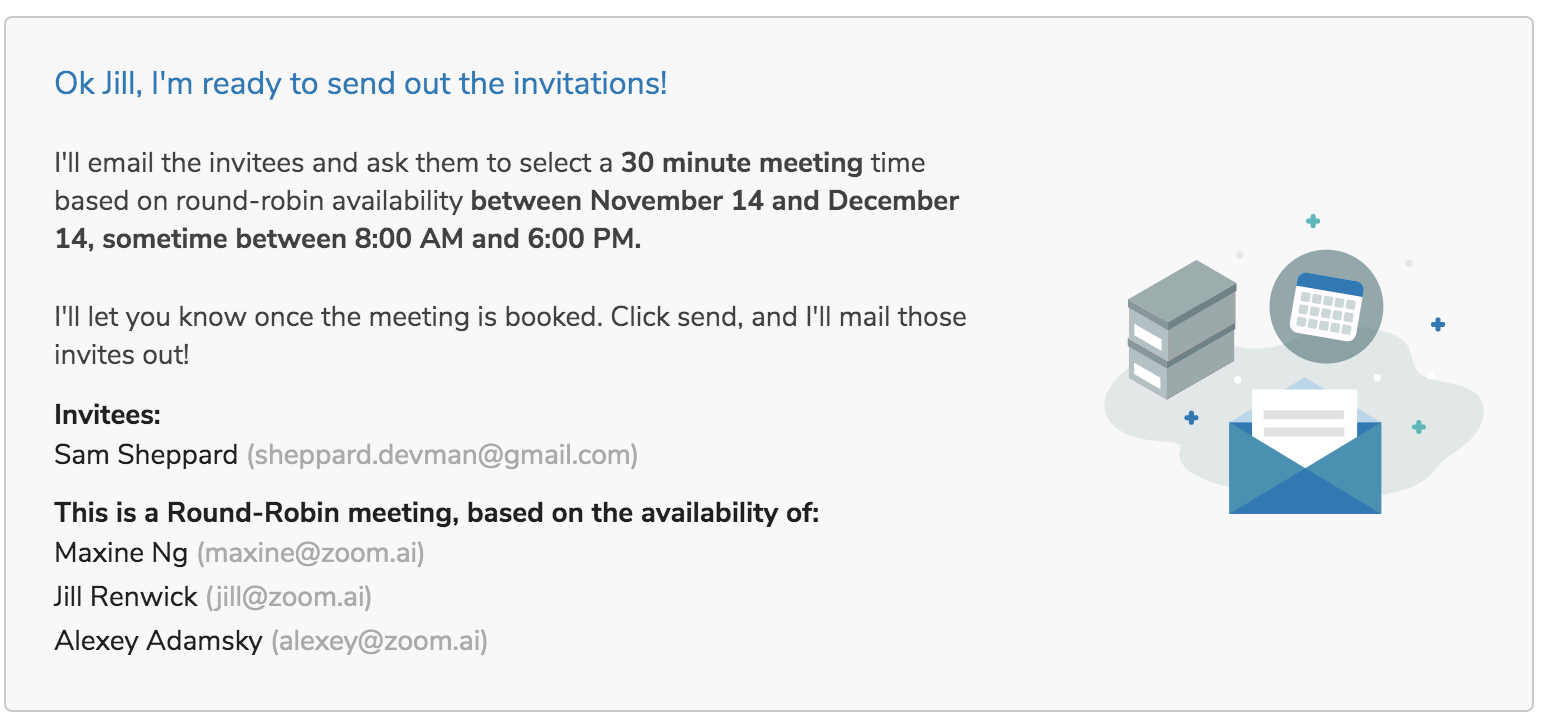Click the teal plus sparkle above the calendar

tap(1313, 221)
